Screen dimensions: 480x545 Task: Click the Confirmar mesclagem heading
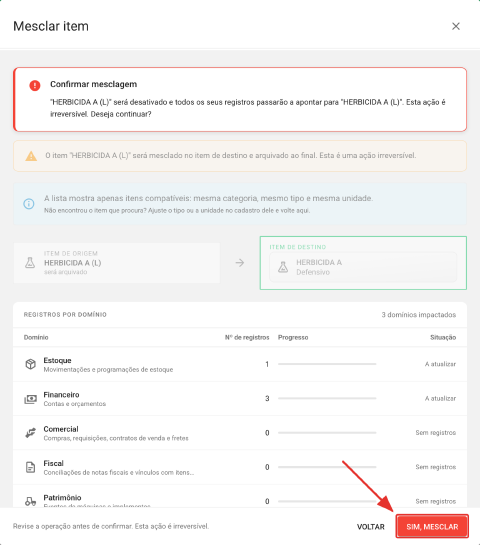click(x=93, y=84)
